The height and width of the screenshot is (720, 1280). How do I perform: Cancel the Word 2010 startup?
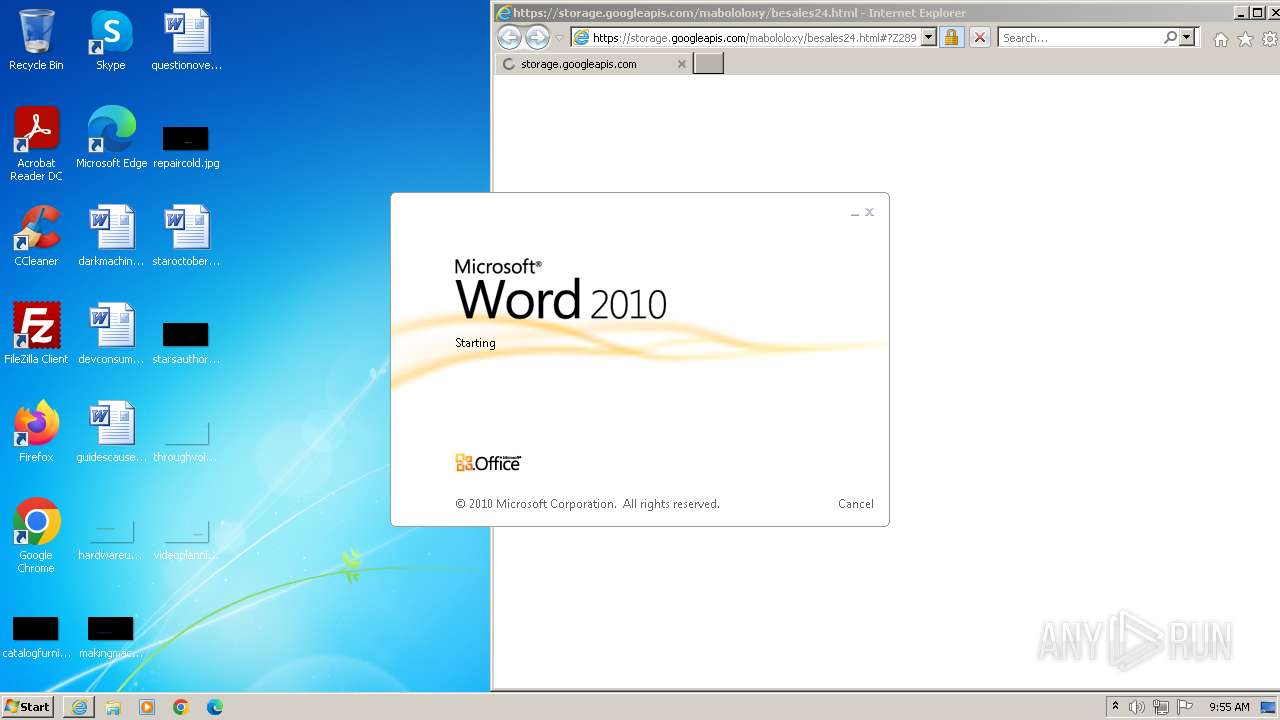856,504
